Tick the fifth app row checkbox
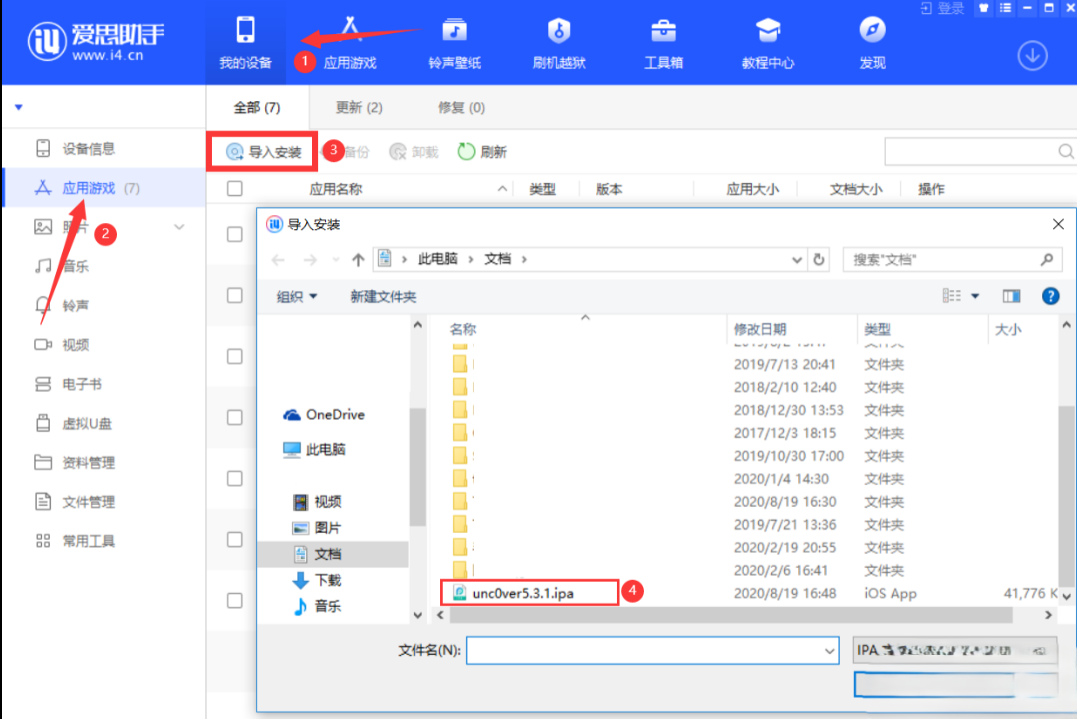The height and width of the screenshot is (719, 1077). pos(234,479)
